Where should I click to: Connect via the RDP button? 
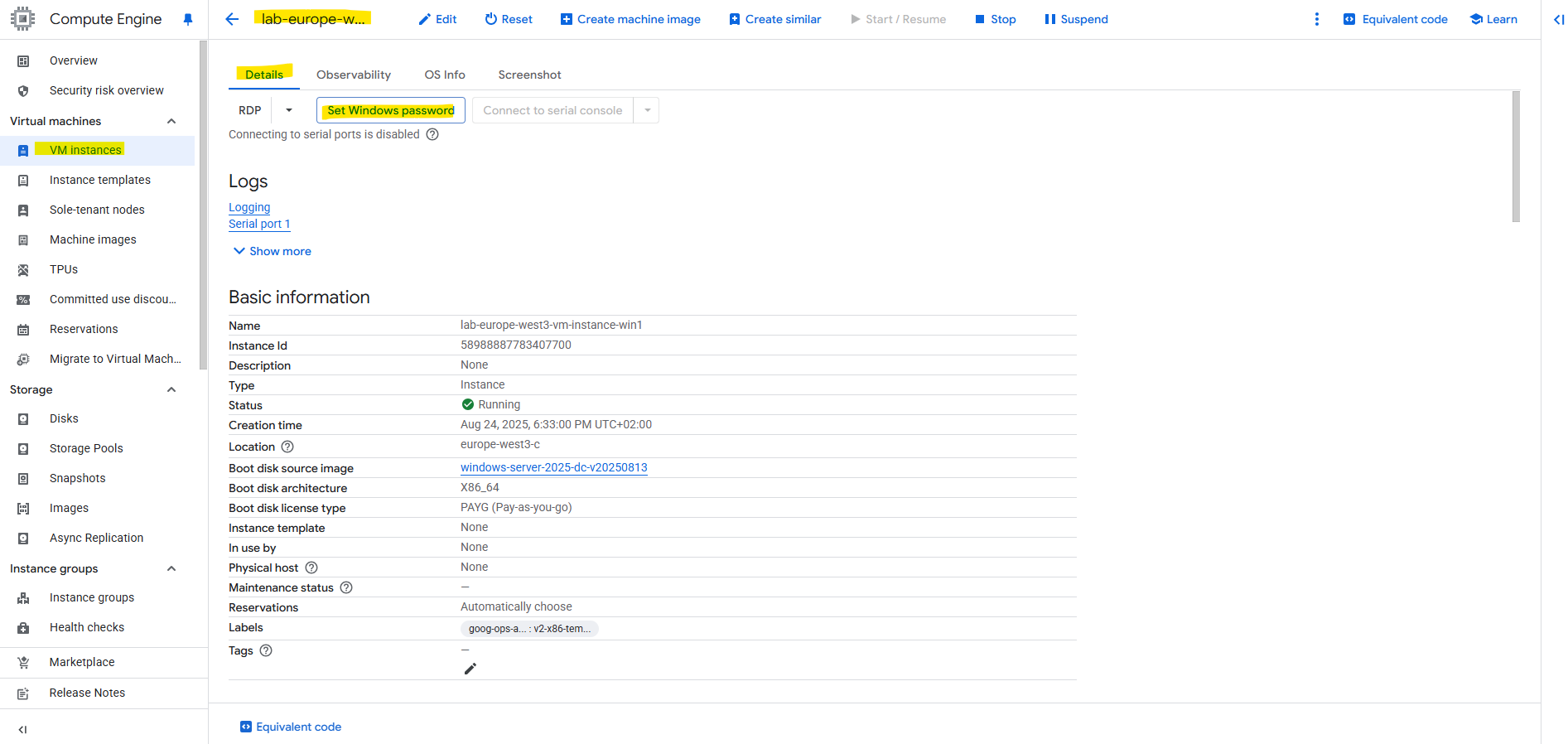point(250,110)
